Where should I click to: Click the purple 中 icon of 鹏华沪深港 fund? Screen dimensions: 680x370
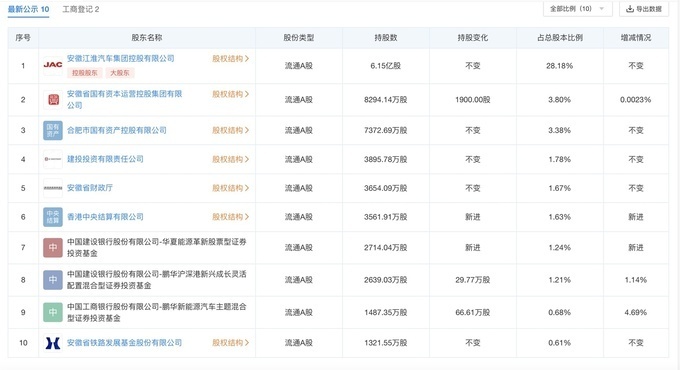[53, 280]
